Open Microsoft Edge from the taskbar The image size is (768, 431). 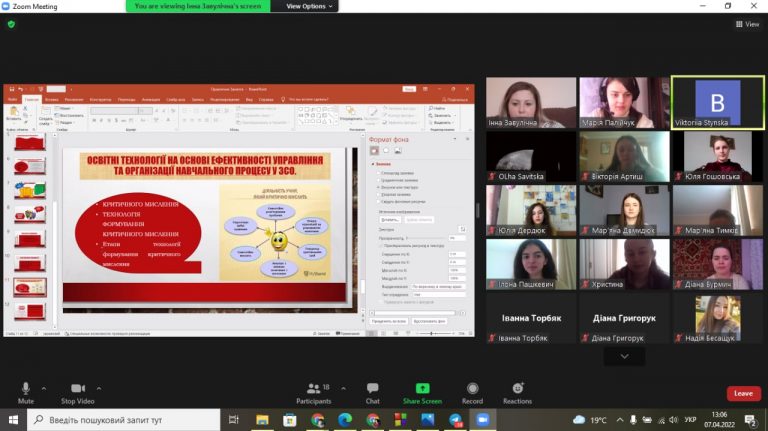(x=345, y=420)
